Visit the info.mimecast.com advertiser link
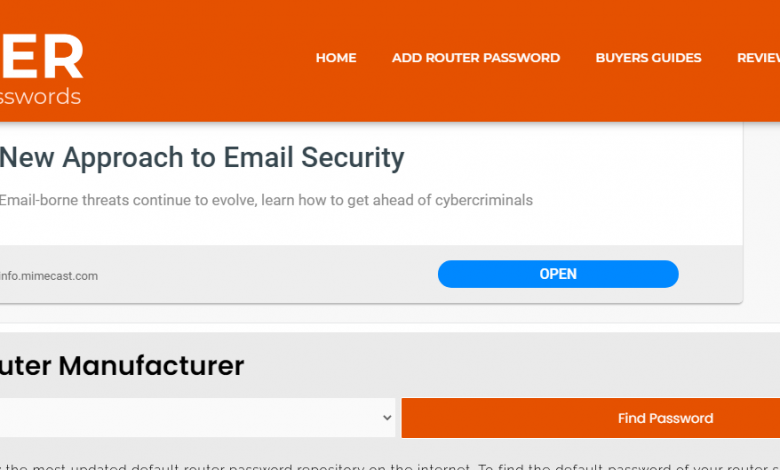Screen dimensions: 780x470 point(49,276)
